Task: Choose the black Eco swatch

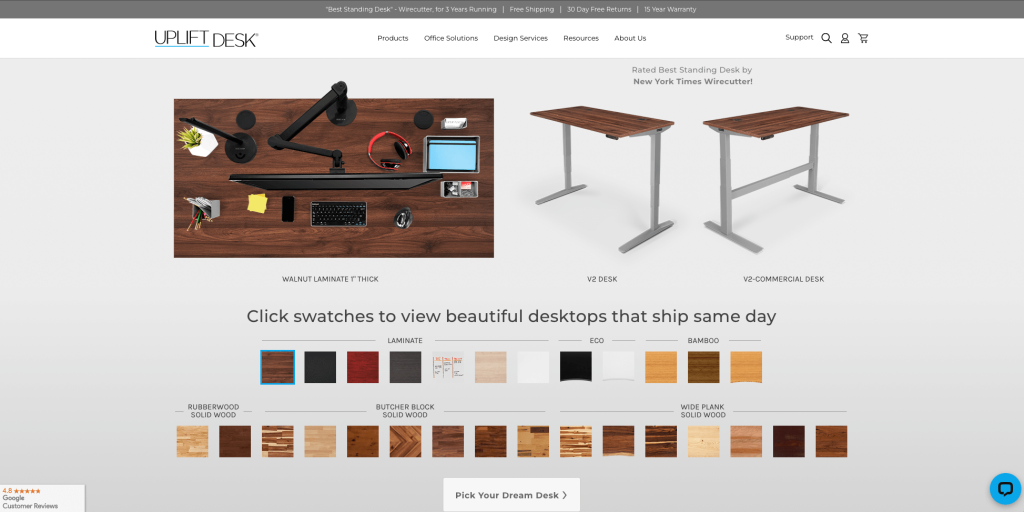Action: 576,367
